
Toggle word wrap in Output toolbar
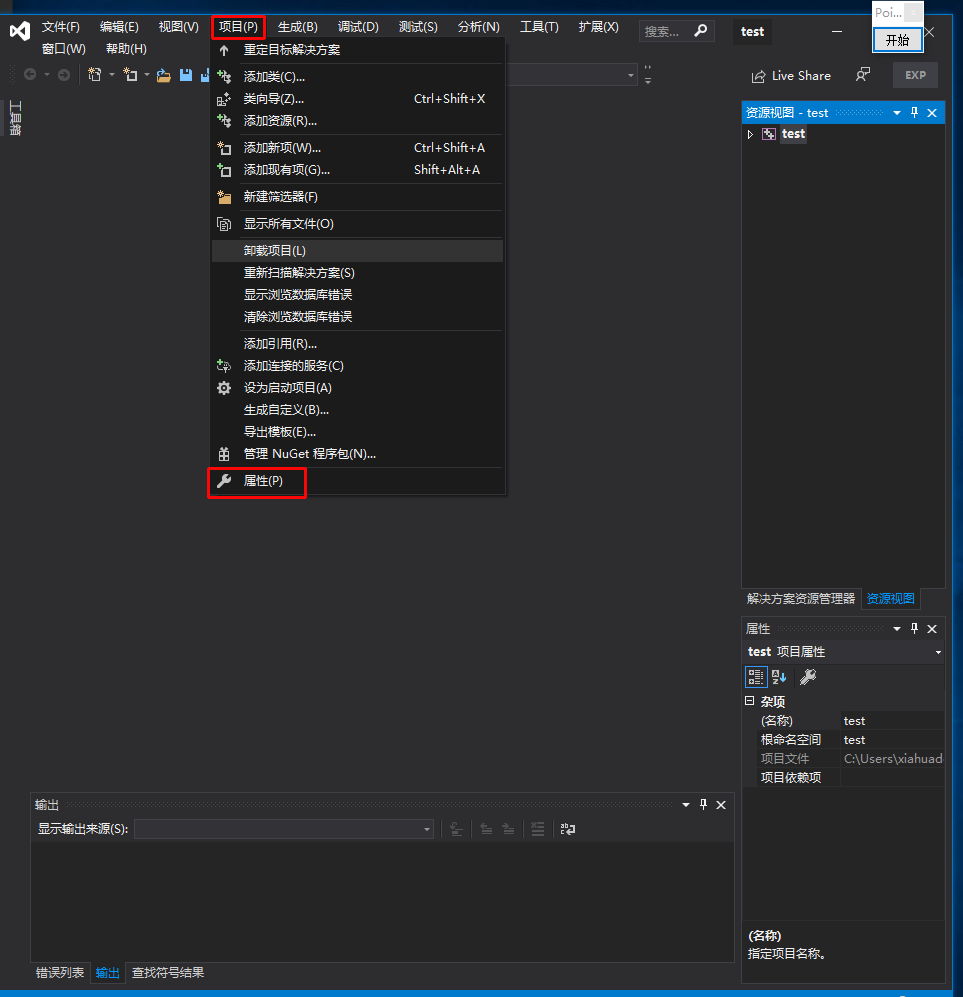click(x=567, y=829)
